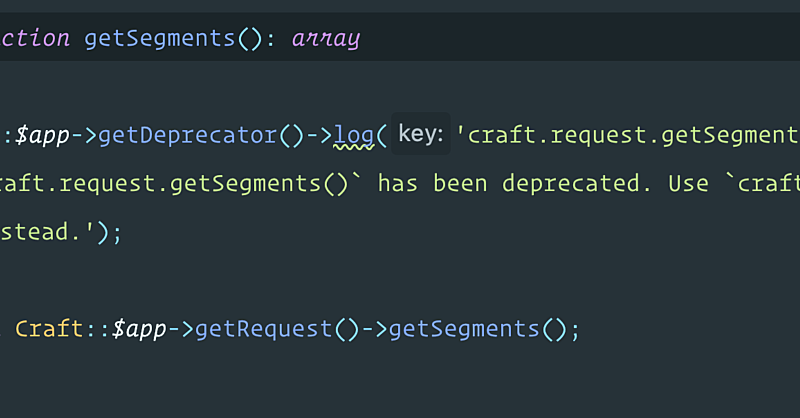
Task: Click the getSegments function name in the declaration
Action: 159,39
